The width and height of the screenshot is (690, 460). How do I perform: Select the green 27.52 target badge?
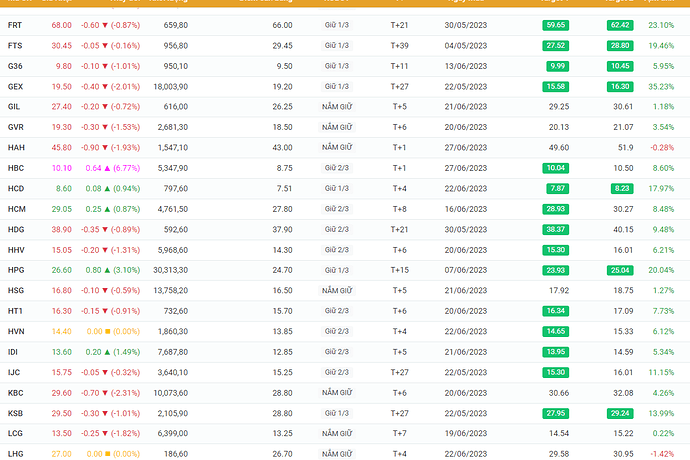coord(555,46)
